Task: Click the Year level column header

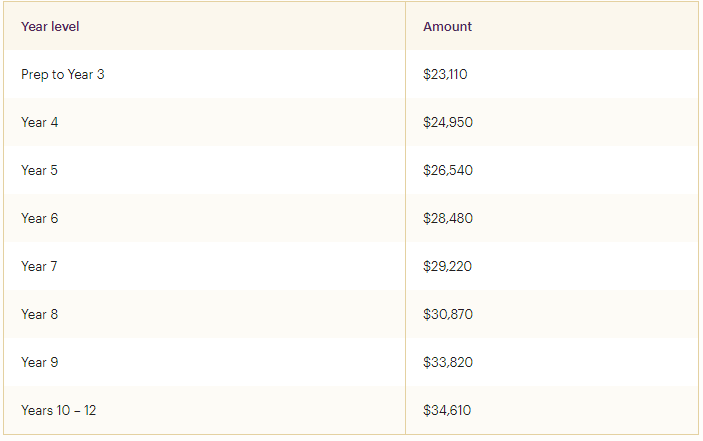Action: point(50,26)
